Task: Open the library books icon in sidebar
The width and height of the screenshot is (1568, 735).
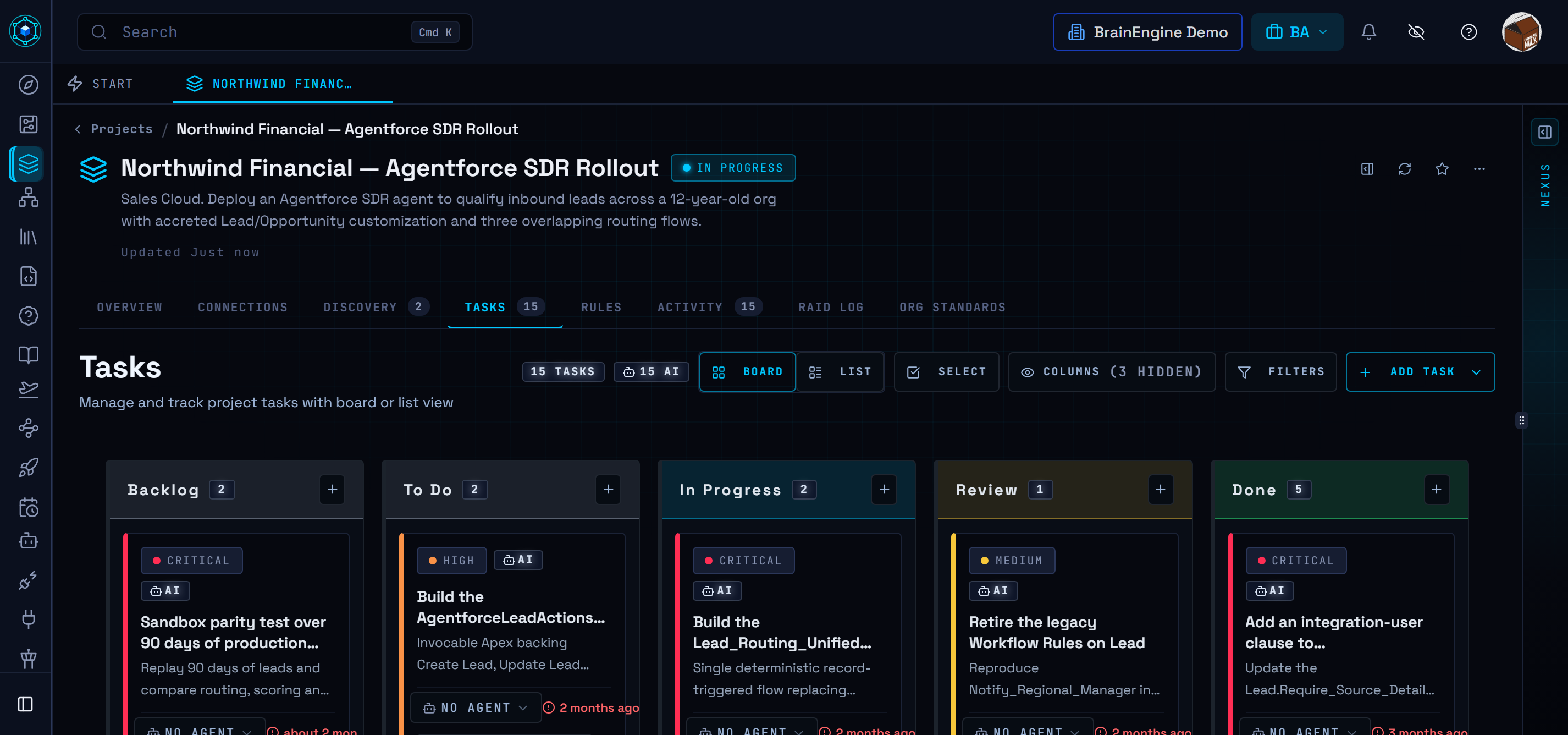Action: tap(28, 237)
